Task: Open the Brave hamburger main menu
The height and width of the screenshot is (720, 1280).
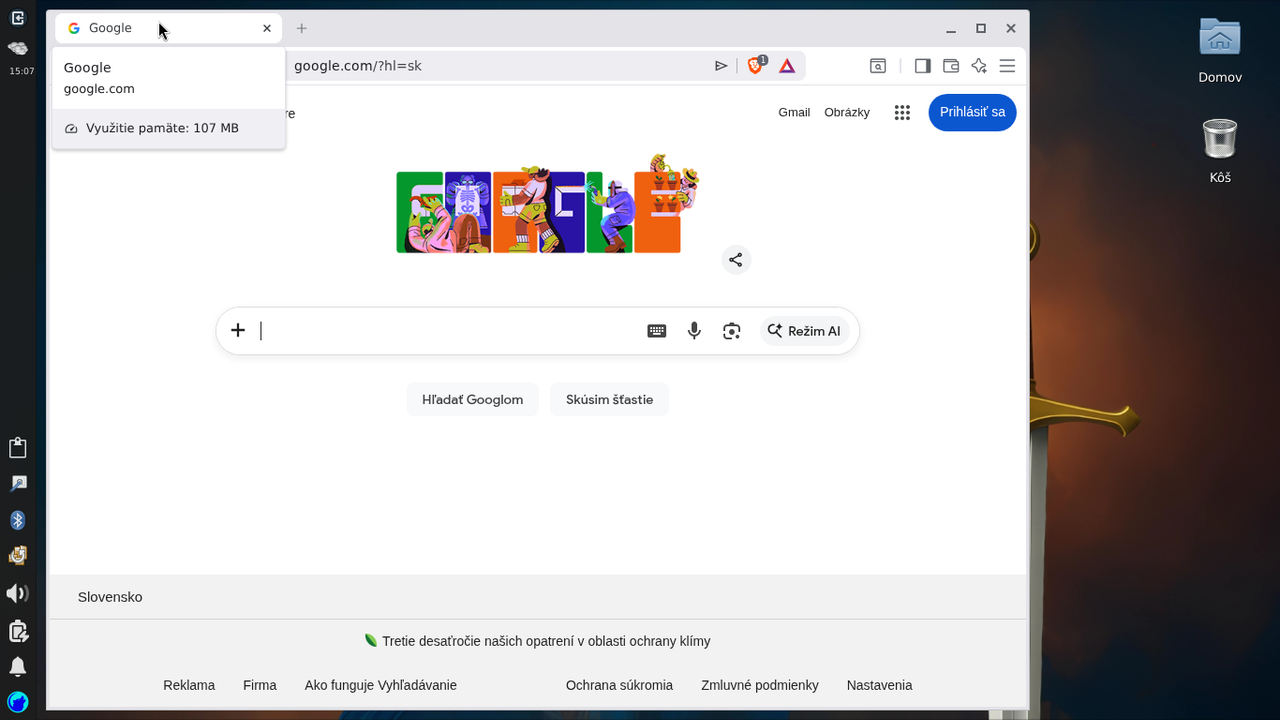Action: (1007, 66)
